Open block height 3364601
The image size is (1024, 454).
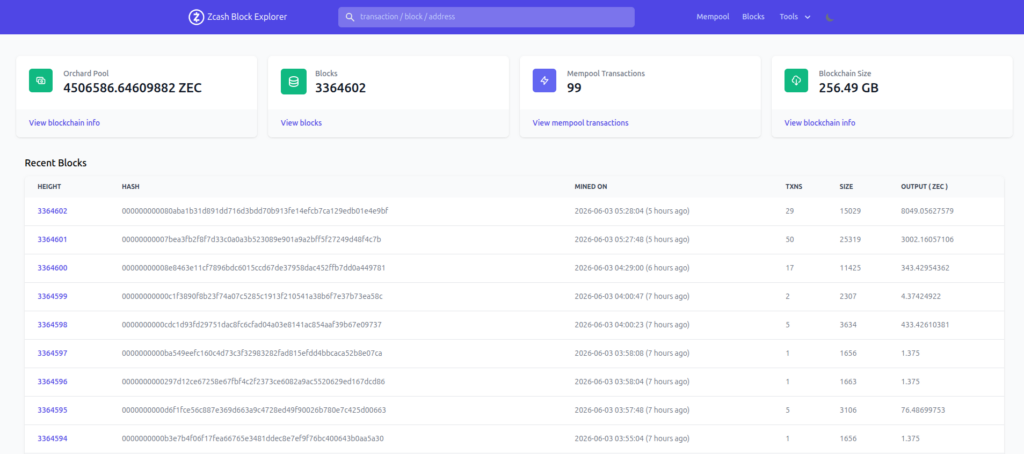coord(52,240)
